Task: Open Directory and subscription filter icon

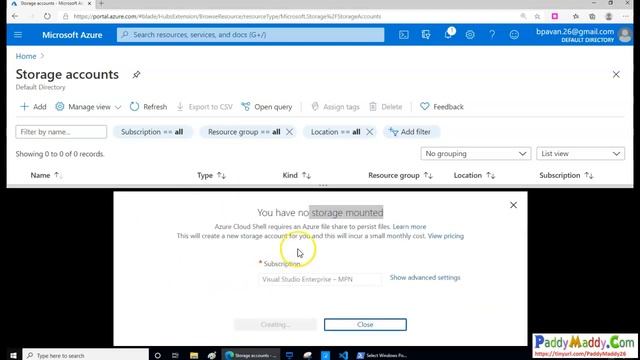Action: 426,35
